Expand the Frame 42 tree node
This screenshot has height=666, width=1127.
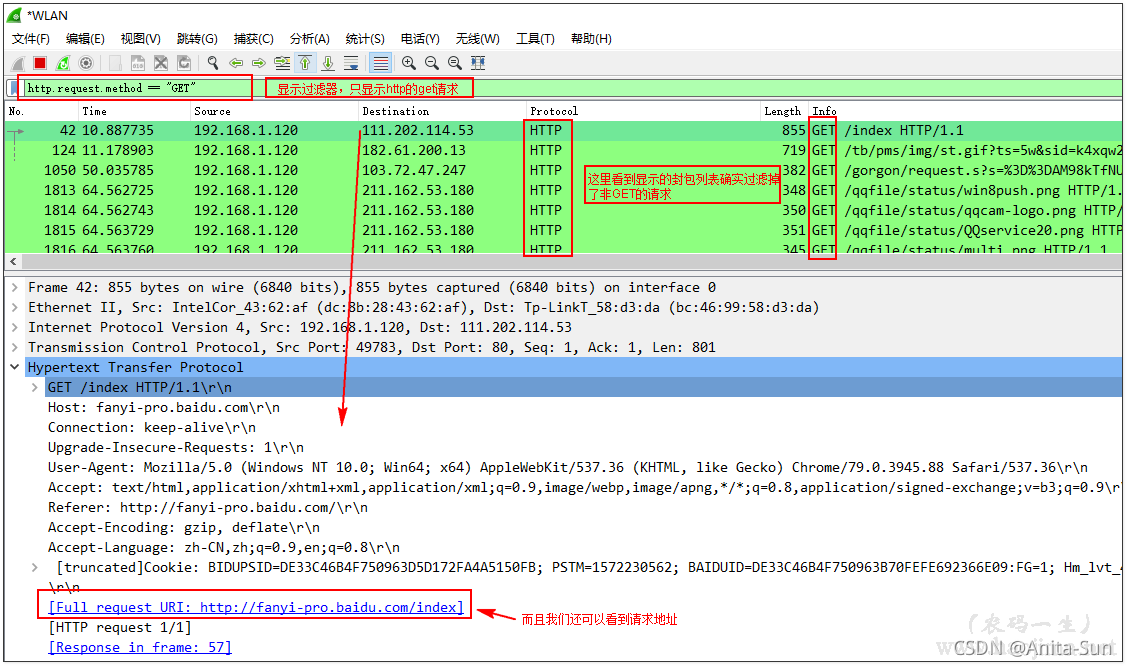point(14,287)
